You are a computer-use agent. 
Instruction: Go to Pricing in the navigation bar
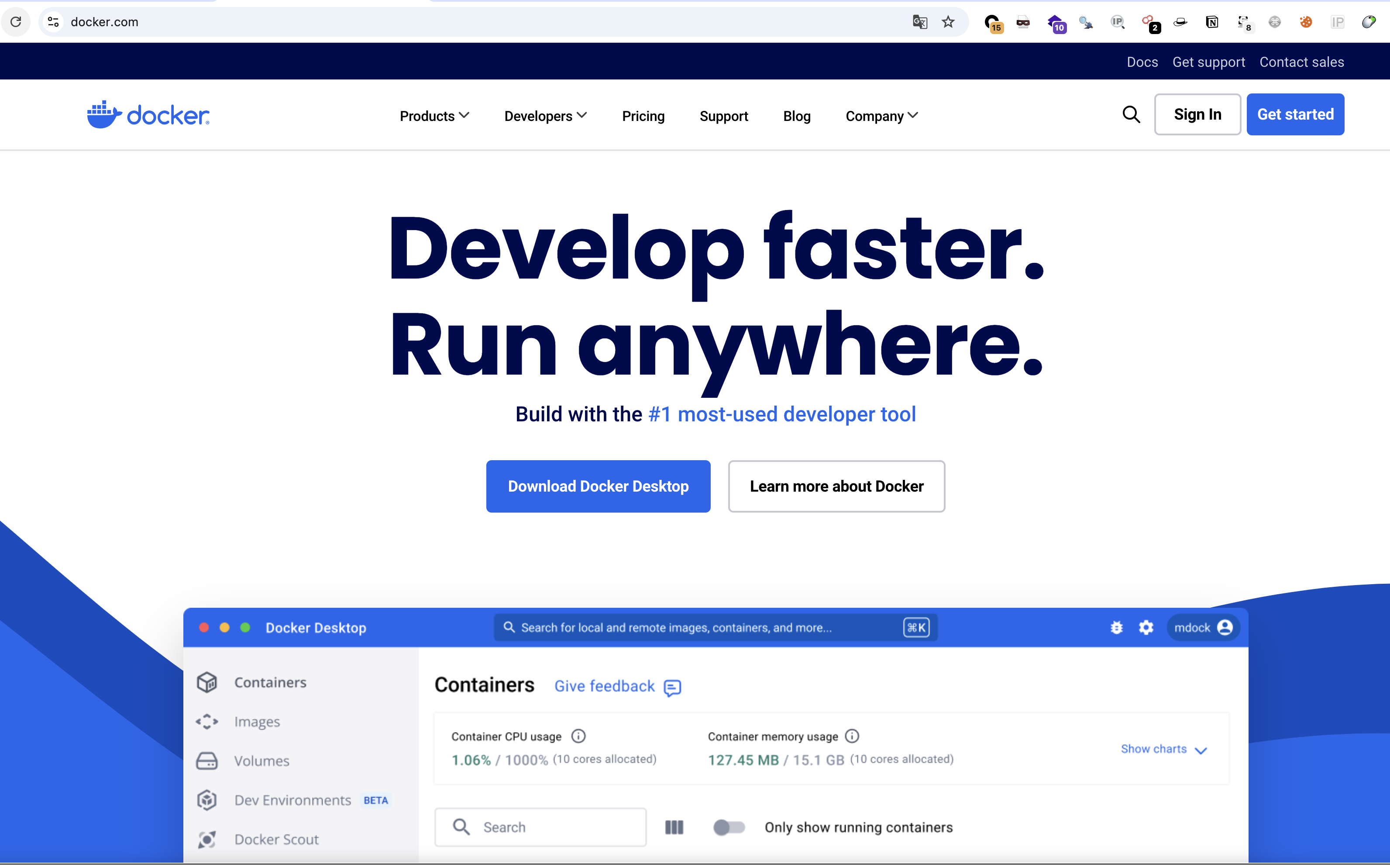[x=643, y=116]
